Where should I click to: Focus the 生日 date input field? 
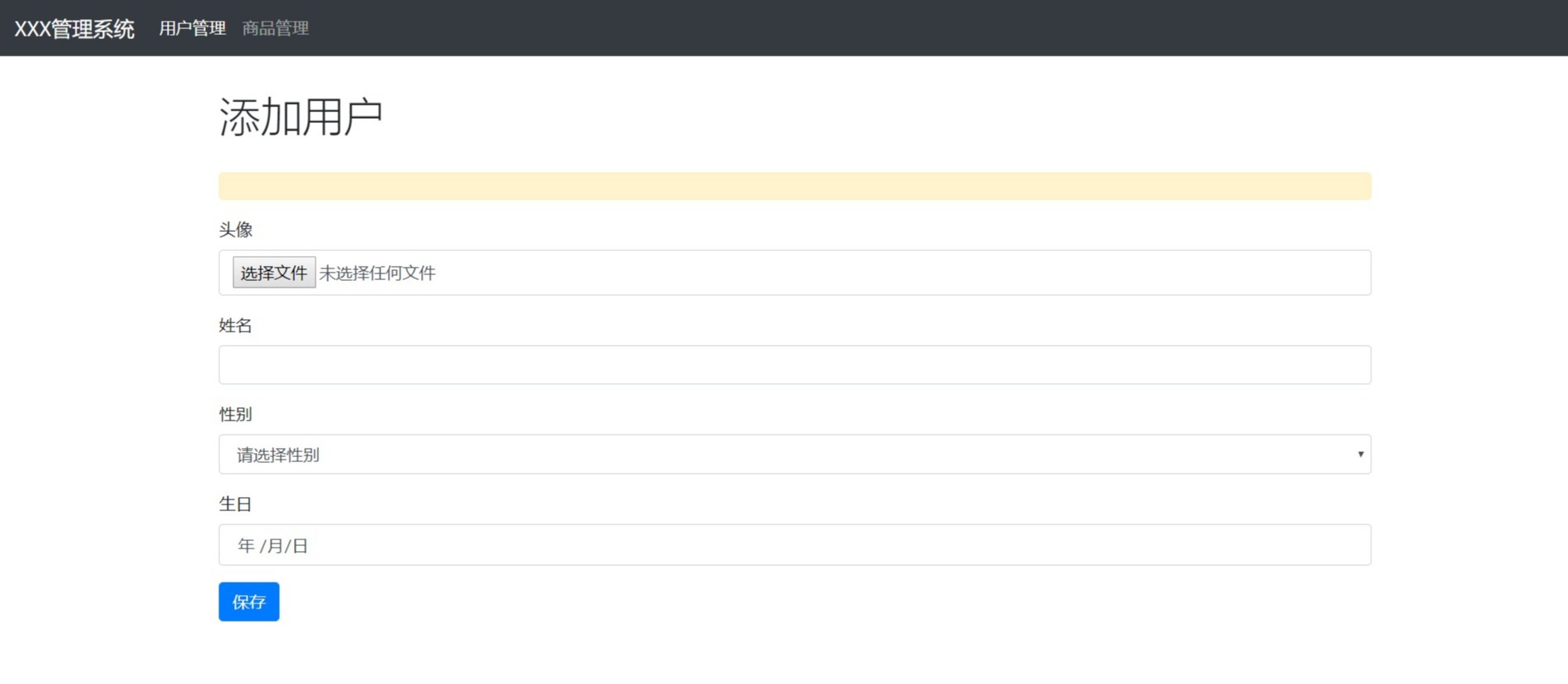[x=795, y=545]
